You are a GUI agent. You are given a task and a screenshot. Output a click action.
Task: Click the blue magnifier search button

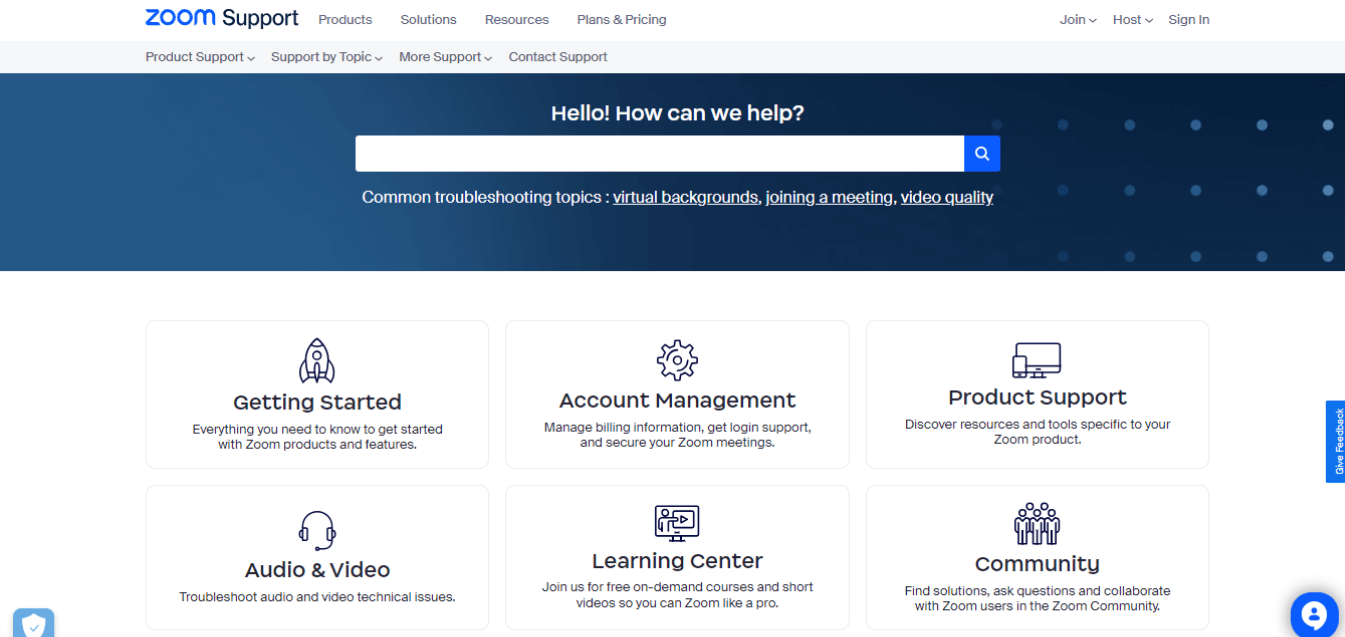[x=982, y=154]
